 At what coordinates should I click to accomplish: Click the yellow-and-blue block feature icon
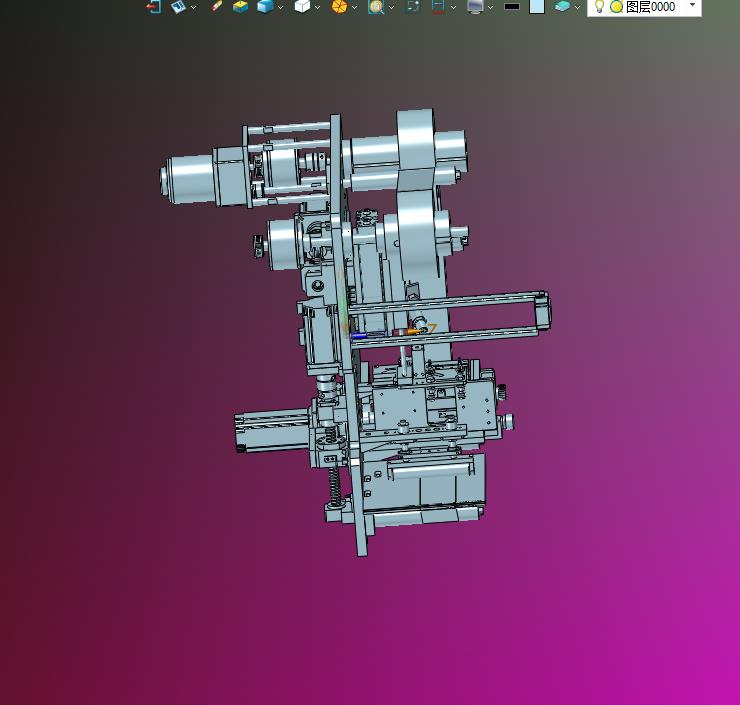click(241, 6)
